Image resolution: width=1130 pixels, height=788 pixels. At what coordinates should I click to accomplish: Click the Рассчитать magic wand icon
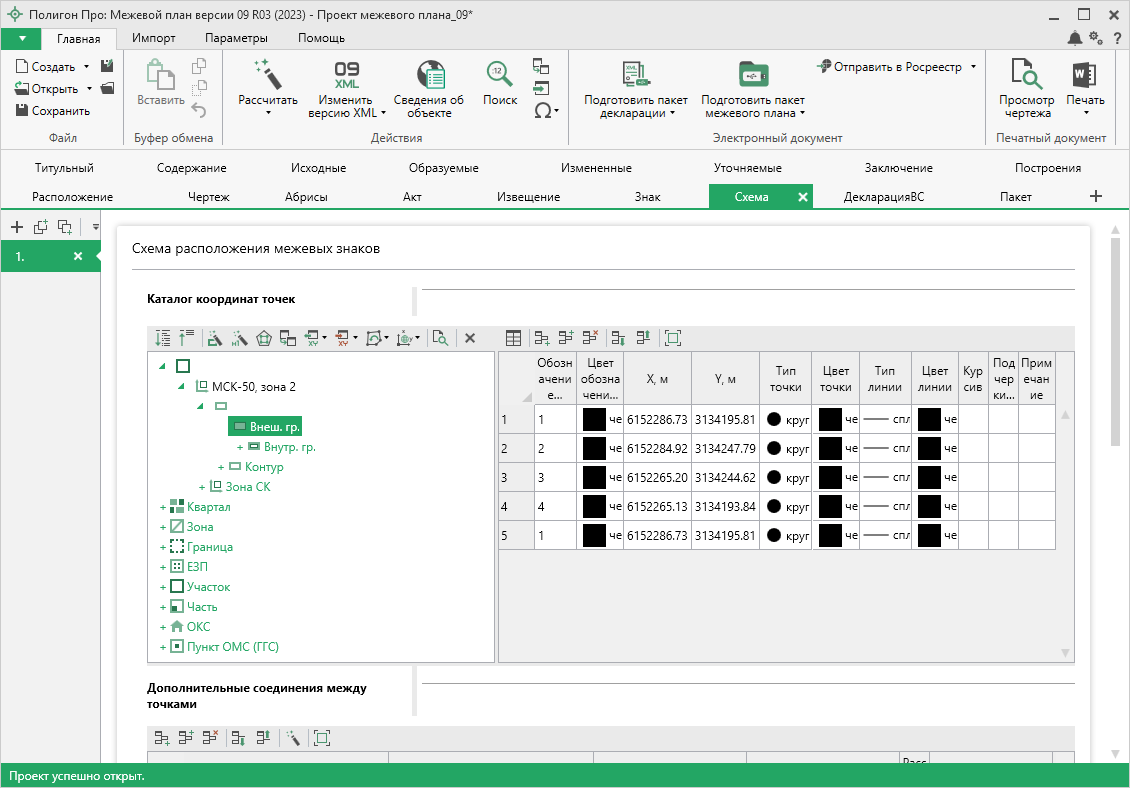click(x=267, y=73)
